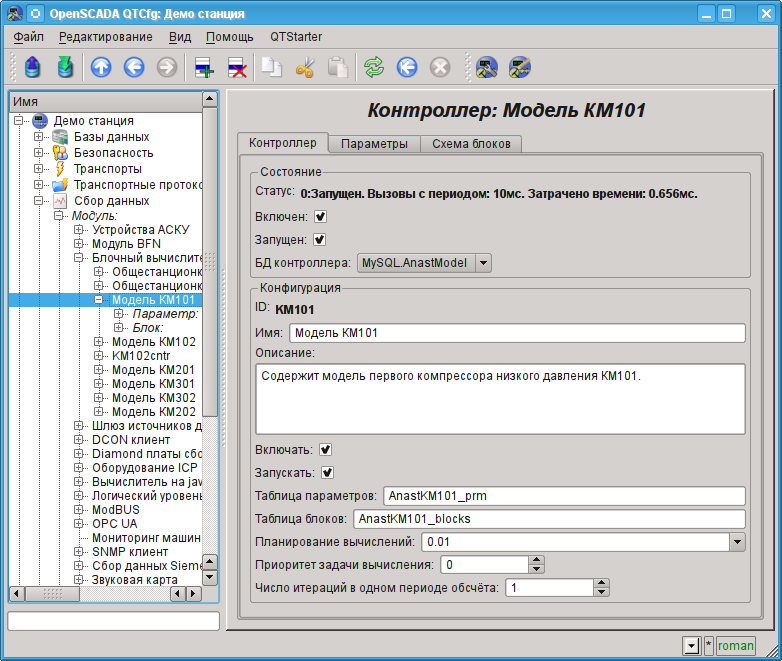The image size is (782, 661).
Task: Uncheck the Включен checkbox
Action: [321, 216]
